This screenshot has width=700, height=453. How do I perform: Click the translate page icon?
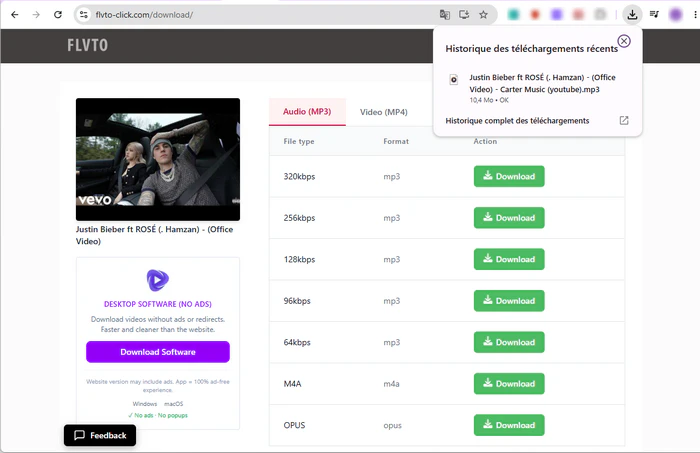445,15
